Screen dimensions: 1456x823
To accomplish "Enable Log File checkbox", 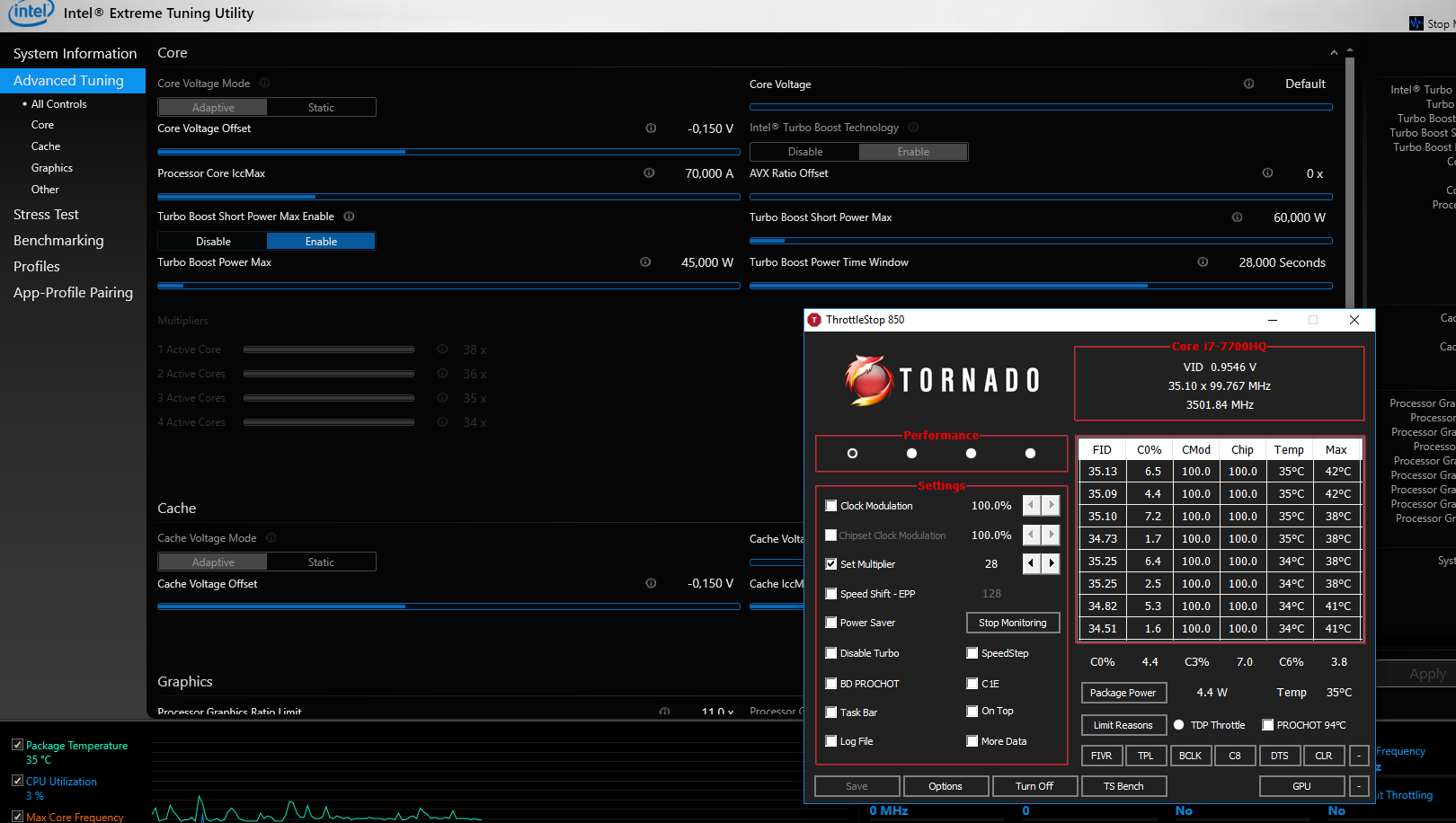I will point(831,741).
